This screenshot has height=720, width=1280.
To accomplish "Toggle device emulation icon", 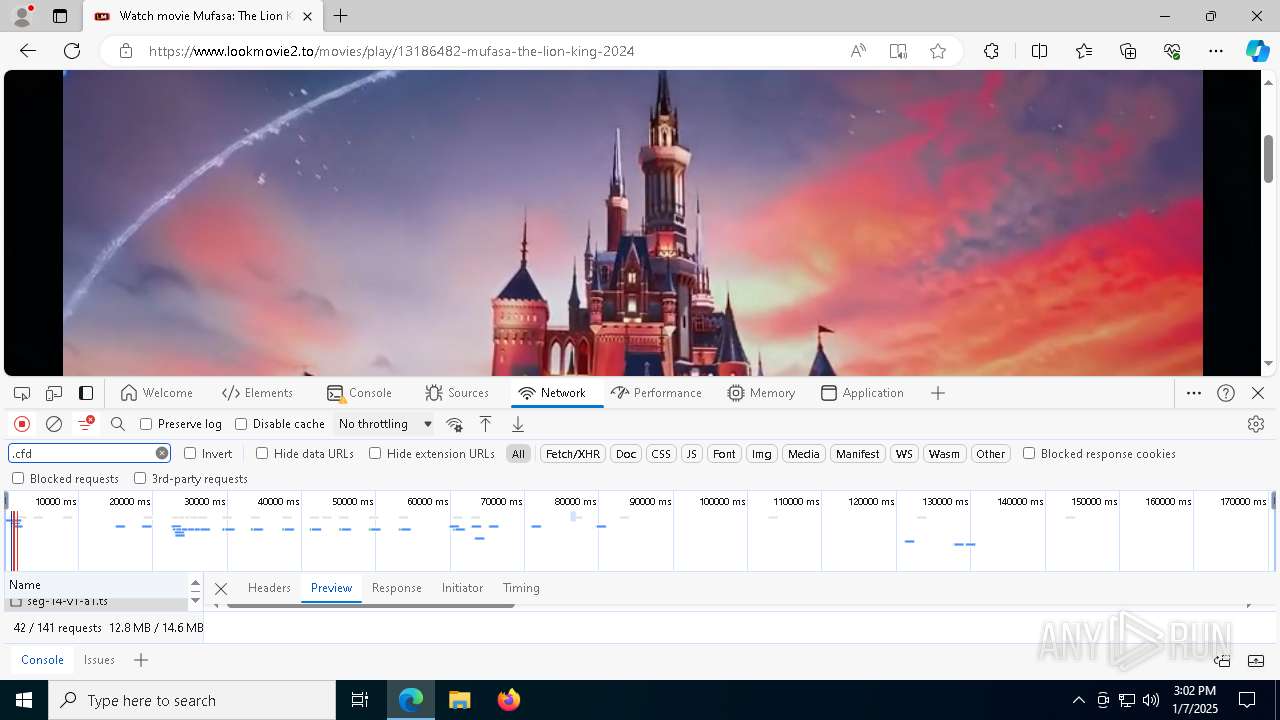I will point(54,393).
